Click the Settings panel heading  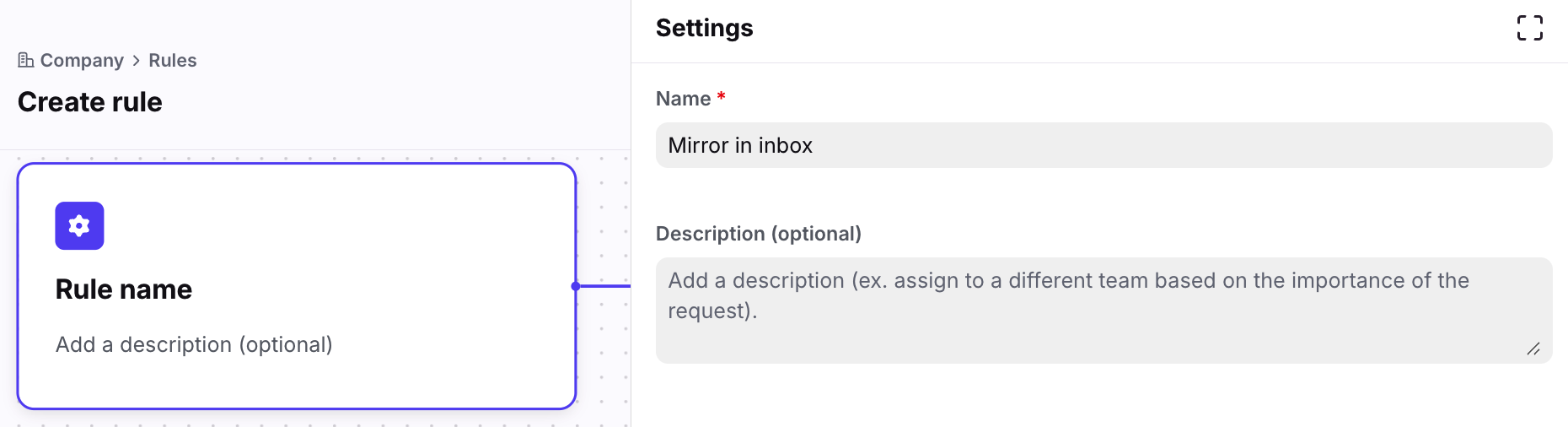coord(705,28)
